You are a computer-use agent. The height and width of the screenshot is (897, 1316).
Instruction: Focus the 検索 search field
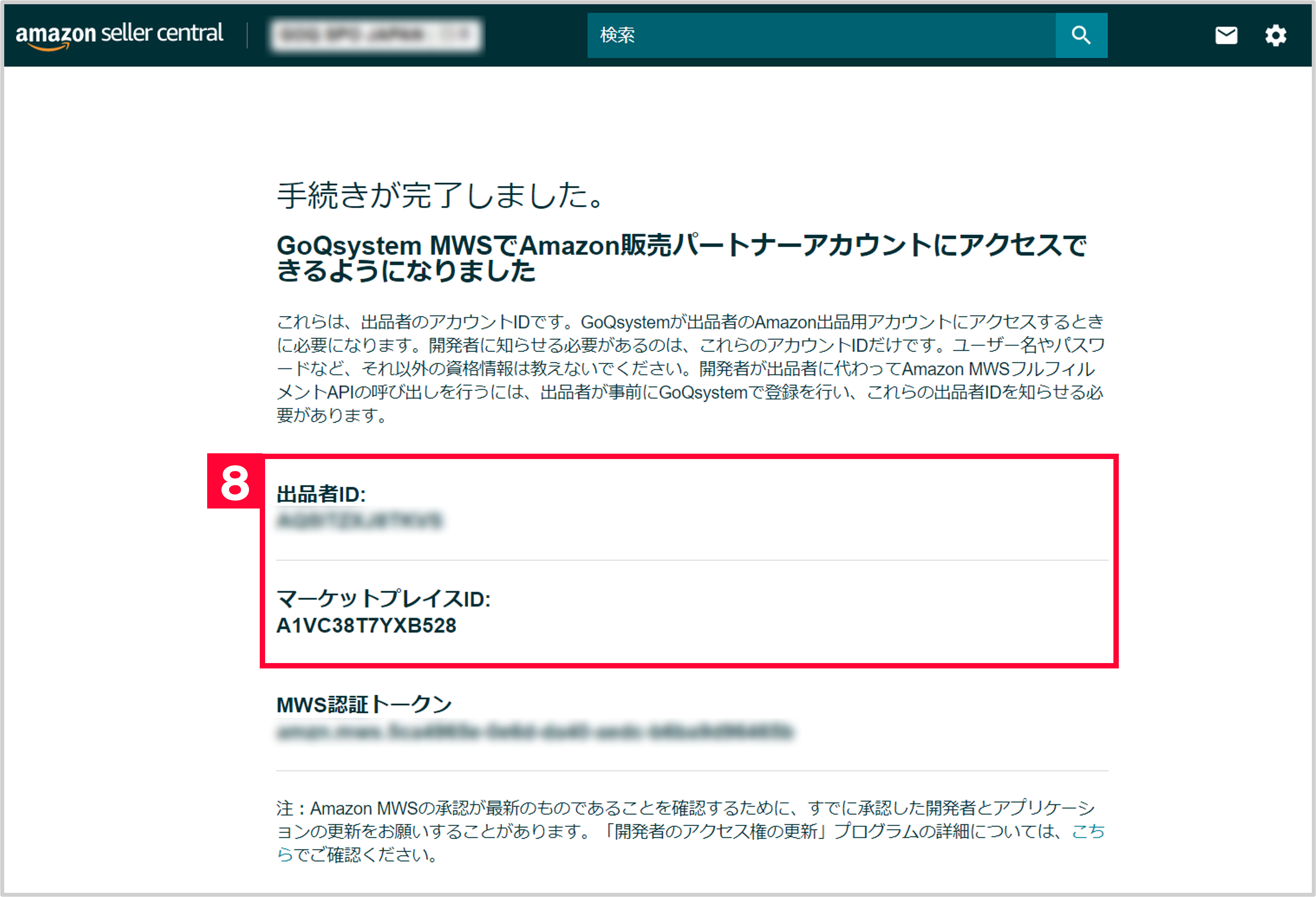coord(821,35)
